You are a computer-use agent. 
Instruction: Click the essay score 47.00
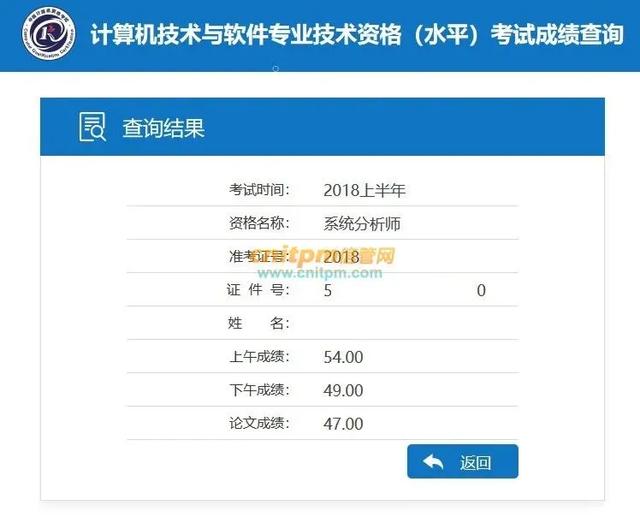[343, 424]
